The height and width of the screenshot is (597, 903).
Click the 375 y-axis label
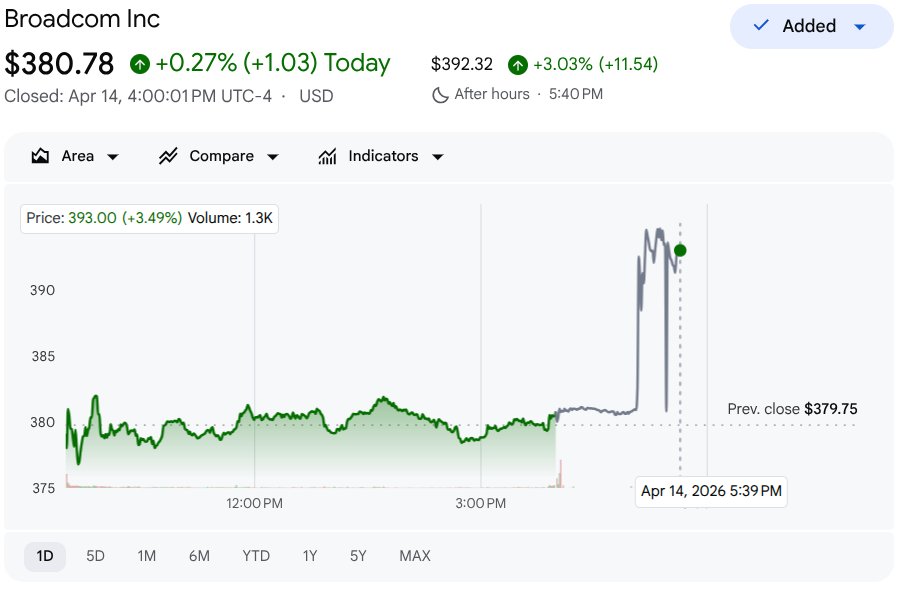pos(43,488)
